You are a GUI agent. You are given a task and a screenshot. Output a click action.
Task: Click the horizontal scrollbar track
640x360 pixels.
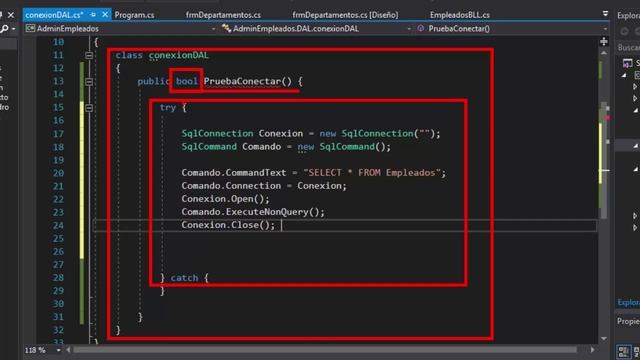click(325, 350)
